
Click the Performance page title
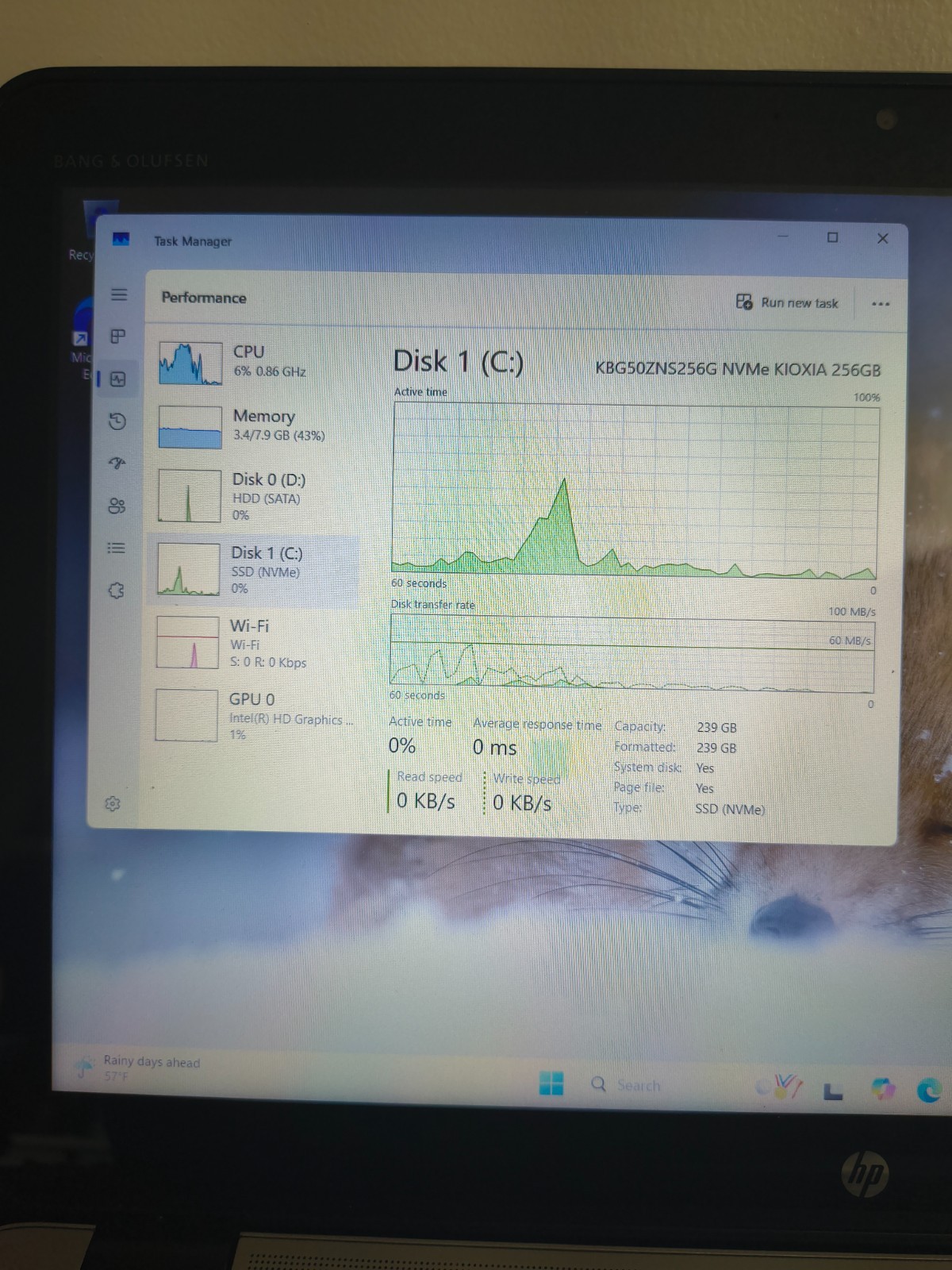coord(204,298)
